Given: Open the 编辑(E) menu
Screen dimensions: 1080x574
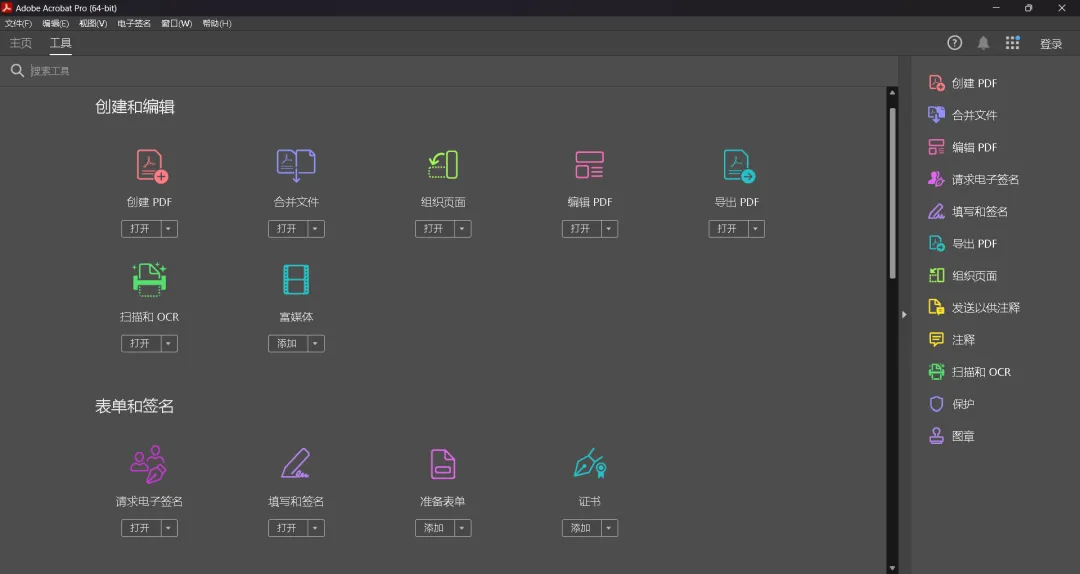Looking at the screenshot, I should point(55,23).
